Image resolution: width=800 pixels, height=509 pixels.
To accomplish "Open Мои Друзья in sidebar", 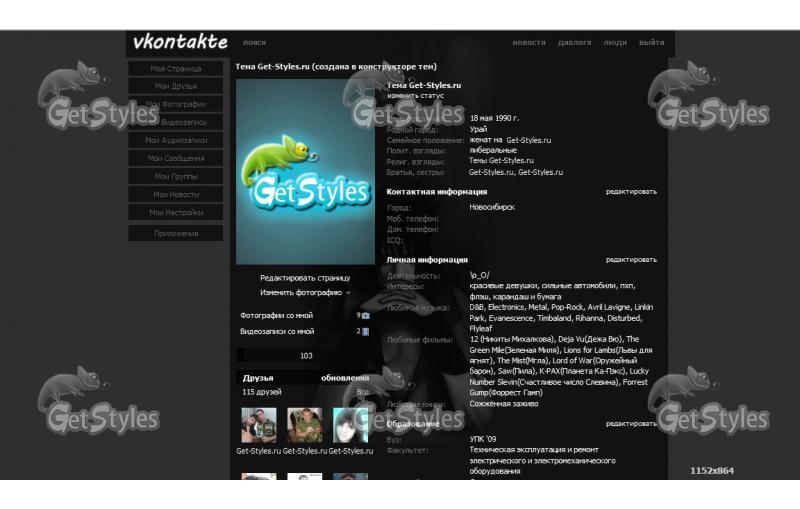I will click(x=176, y=87).
